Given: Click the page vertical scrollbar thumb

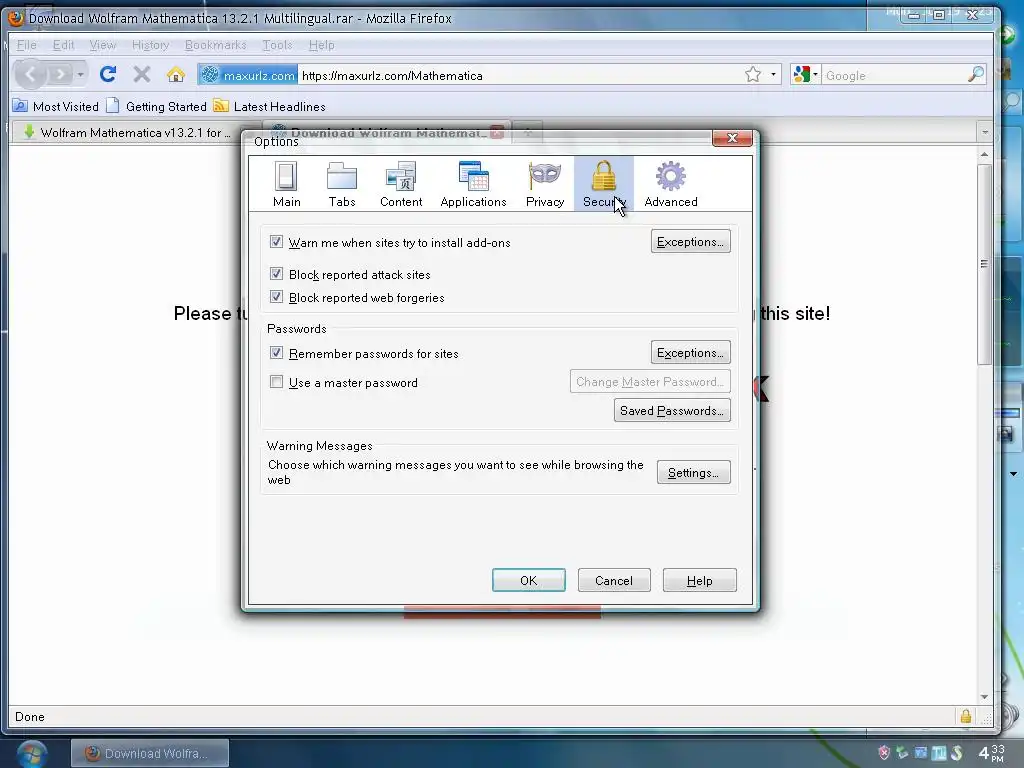Looking at the screenshot, I should [984, 264].
